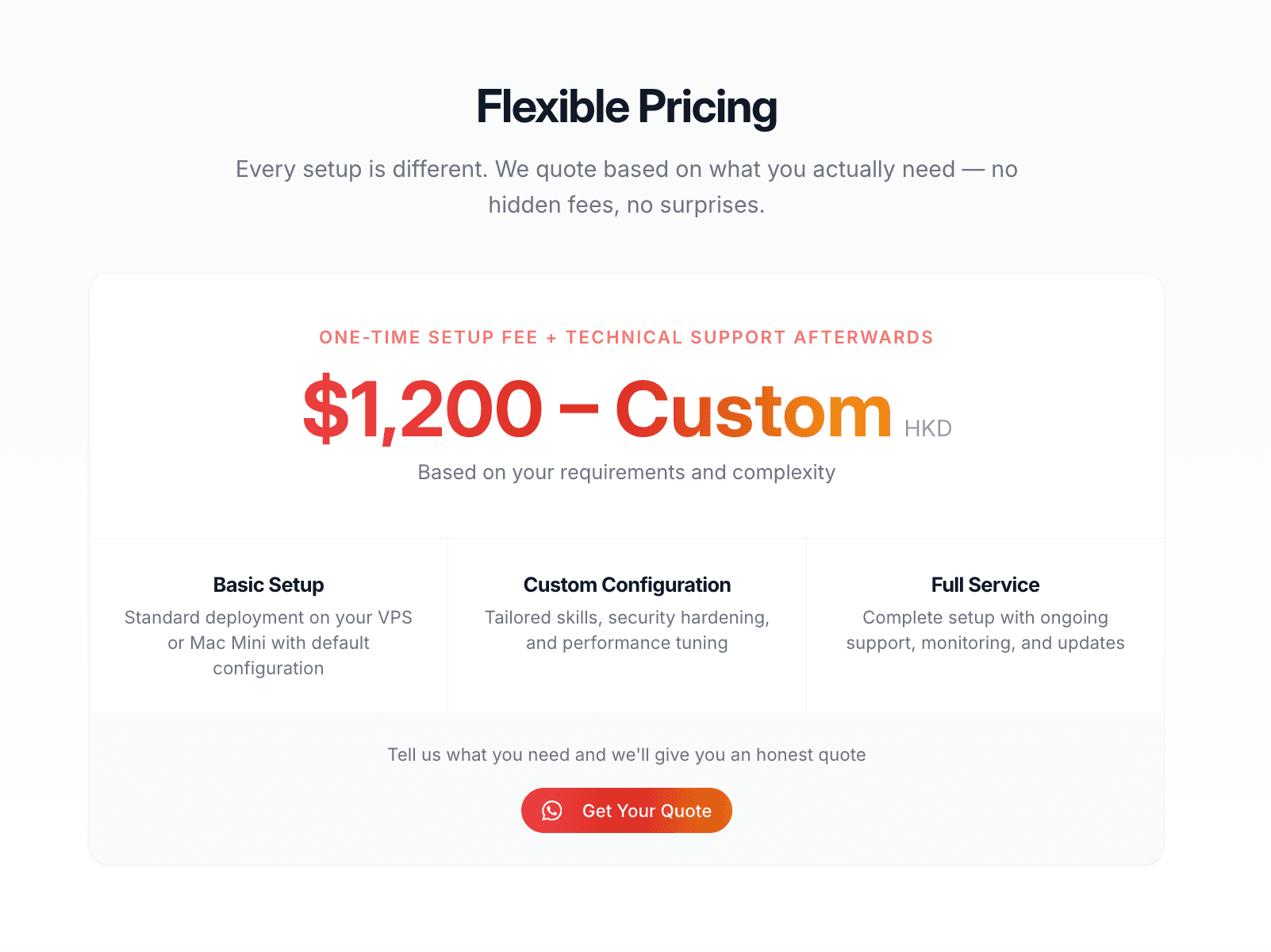Click the one-time setup fee banner text
This screenshot has height=952, width=1271.
coord(626,337)
